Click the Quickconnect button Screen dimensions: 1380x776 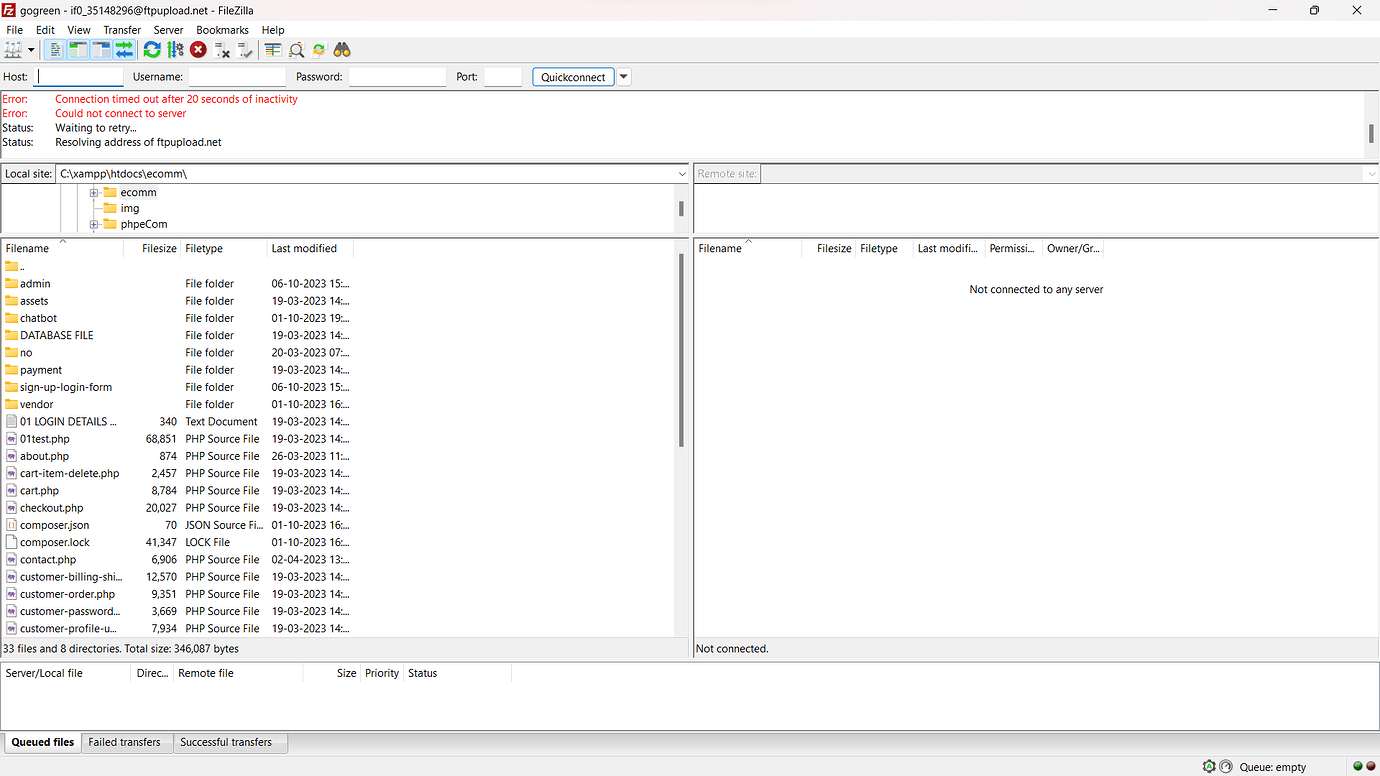pyautogui.click(x=573, y=77)
